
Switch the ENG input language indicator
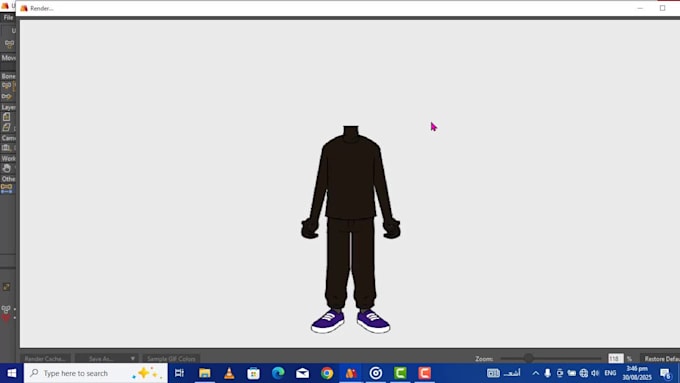pyautogui.click(x=610, y=373)
